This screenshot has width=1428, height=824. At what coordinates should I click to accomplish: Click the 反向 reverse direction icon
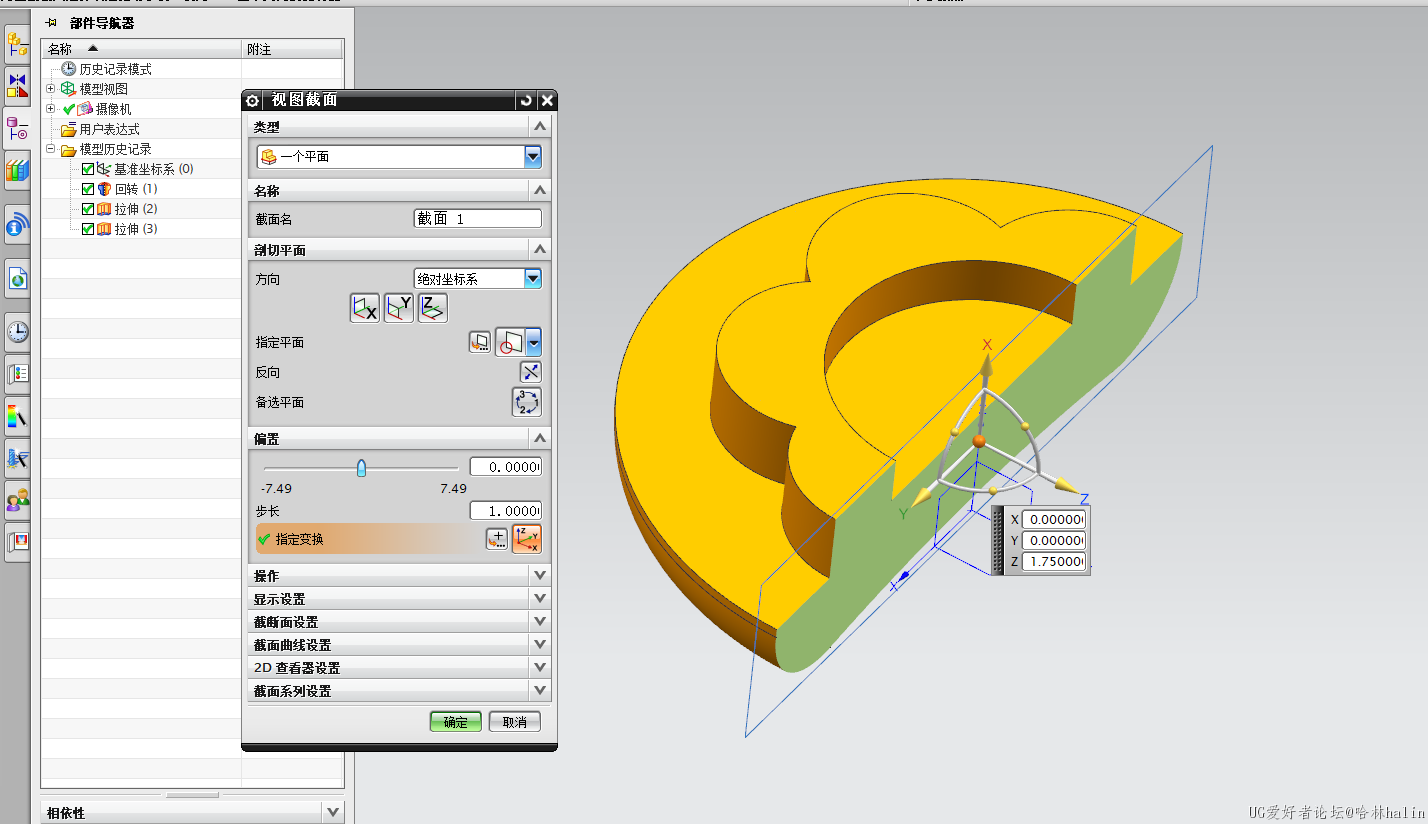click(530, 372)
